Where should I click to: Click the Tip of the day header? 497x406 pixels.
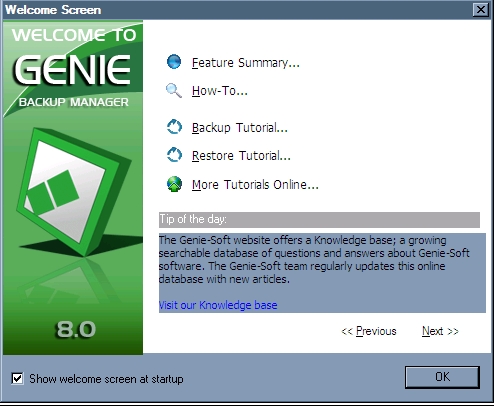tap(319, 220)
